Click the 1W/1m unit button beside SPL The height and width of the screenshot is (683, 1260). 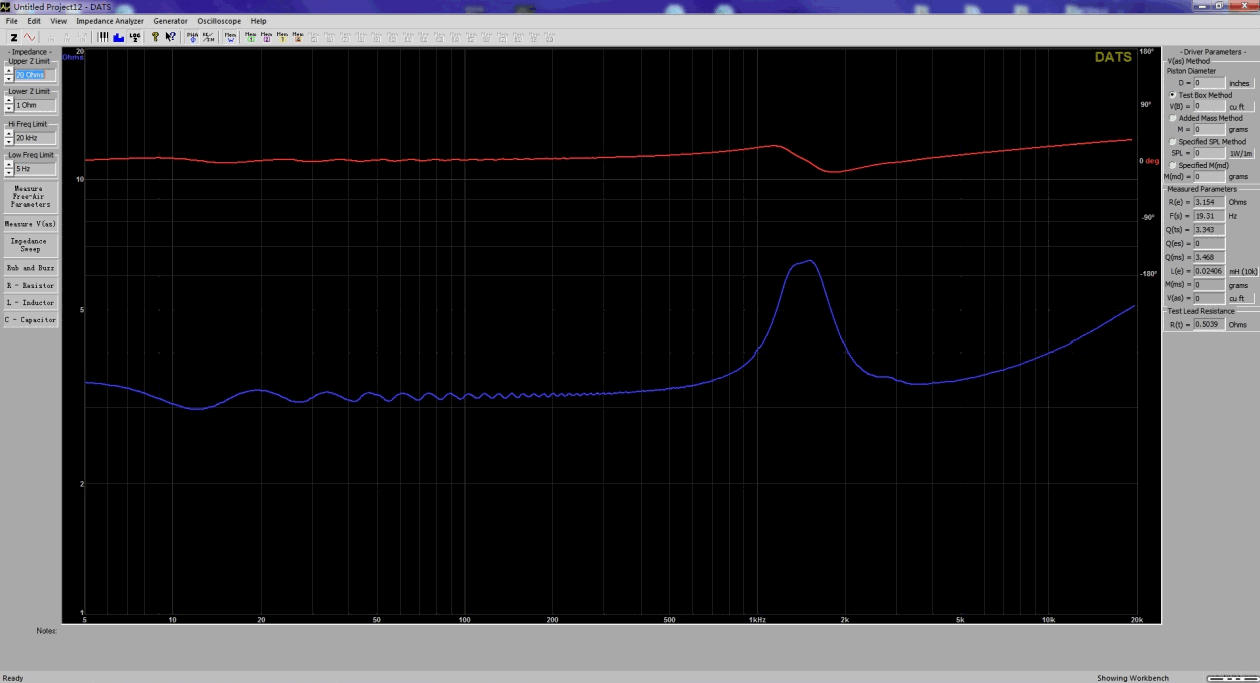click(x=1240, y=153)
